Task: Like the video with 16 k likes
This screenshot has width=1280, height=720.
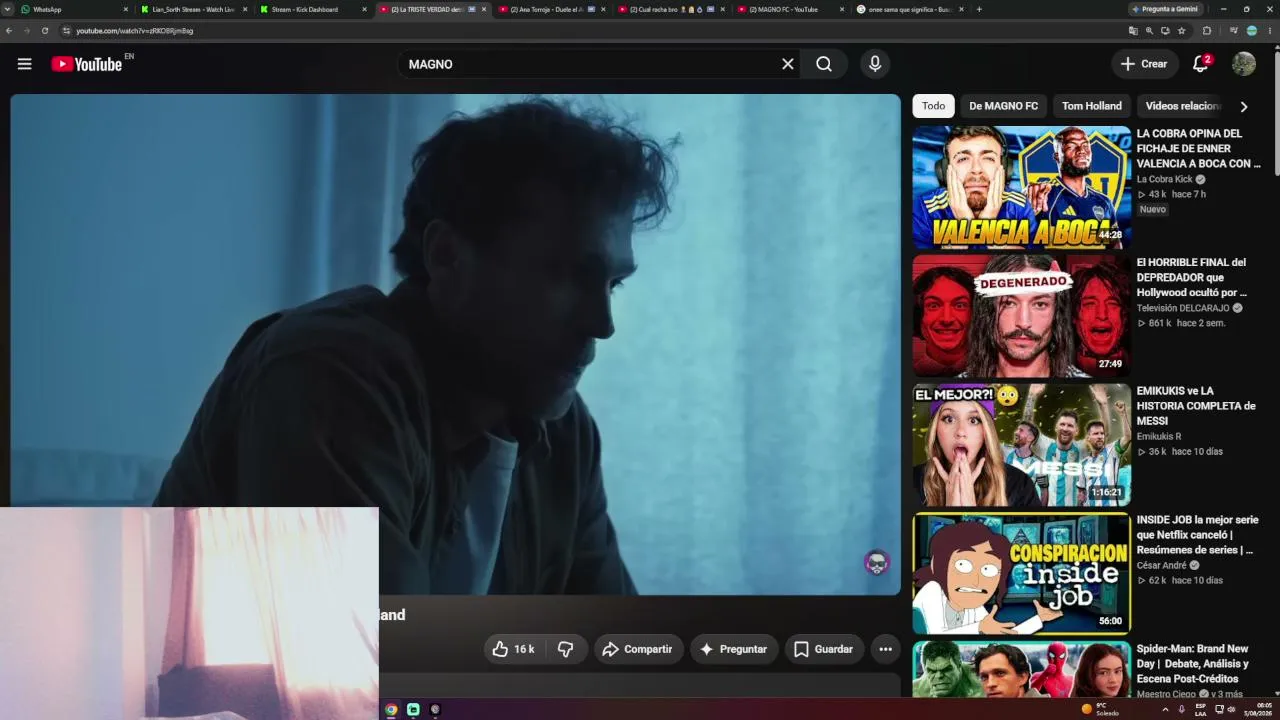Action: [513, 649]
